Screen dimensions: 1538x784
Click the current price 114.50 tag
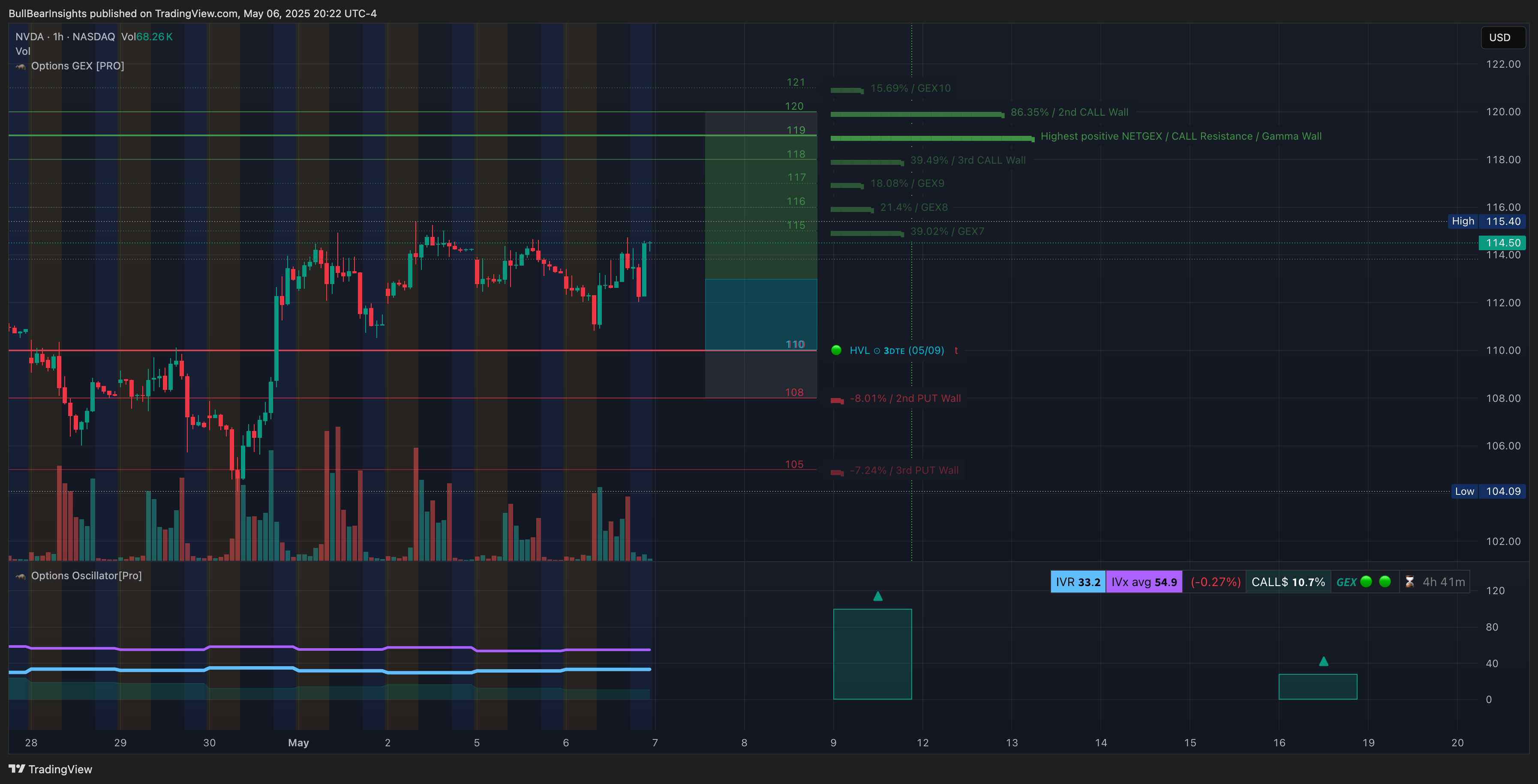1502,243
